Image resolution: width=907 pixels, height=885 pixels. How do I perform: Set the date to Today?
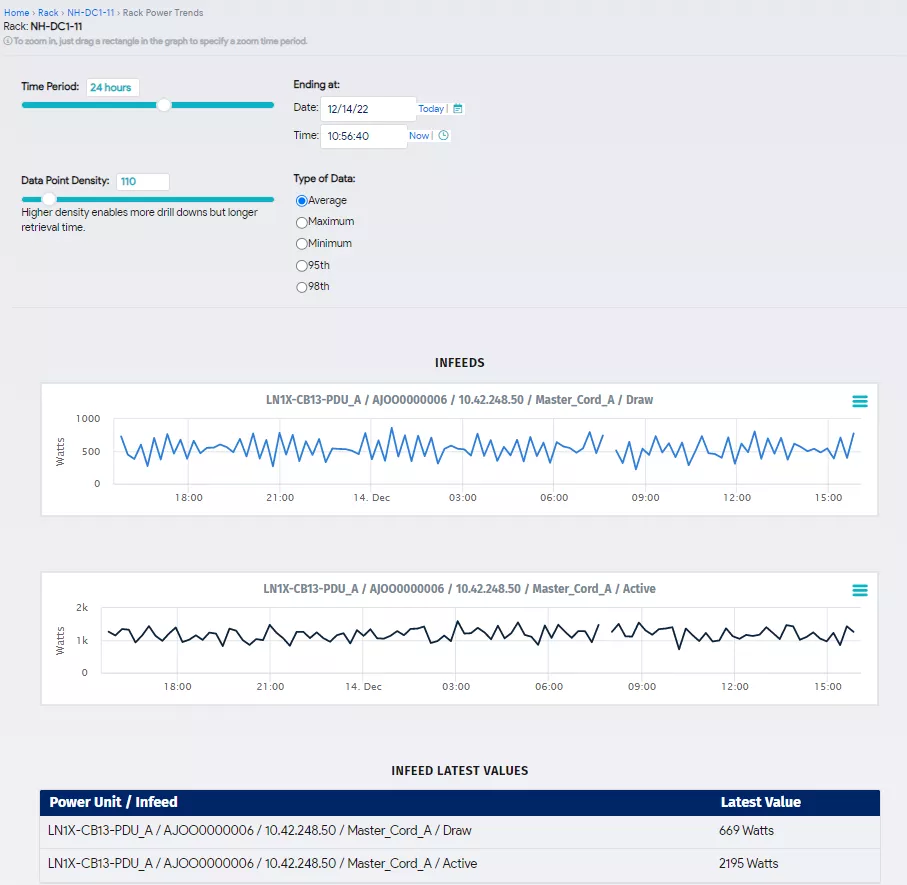[x=431, y=109]
